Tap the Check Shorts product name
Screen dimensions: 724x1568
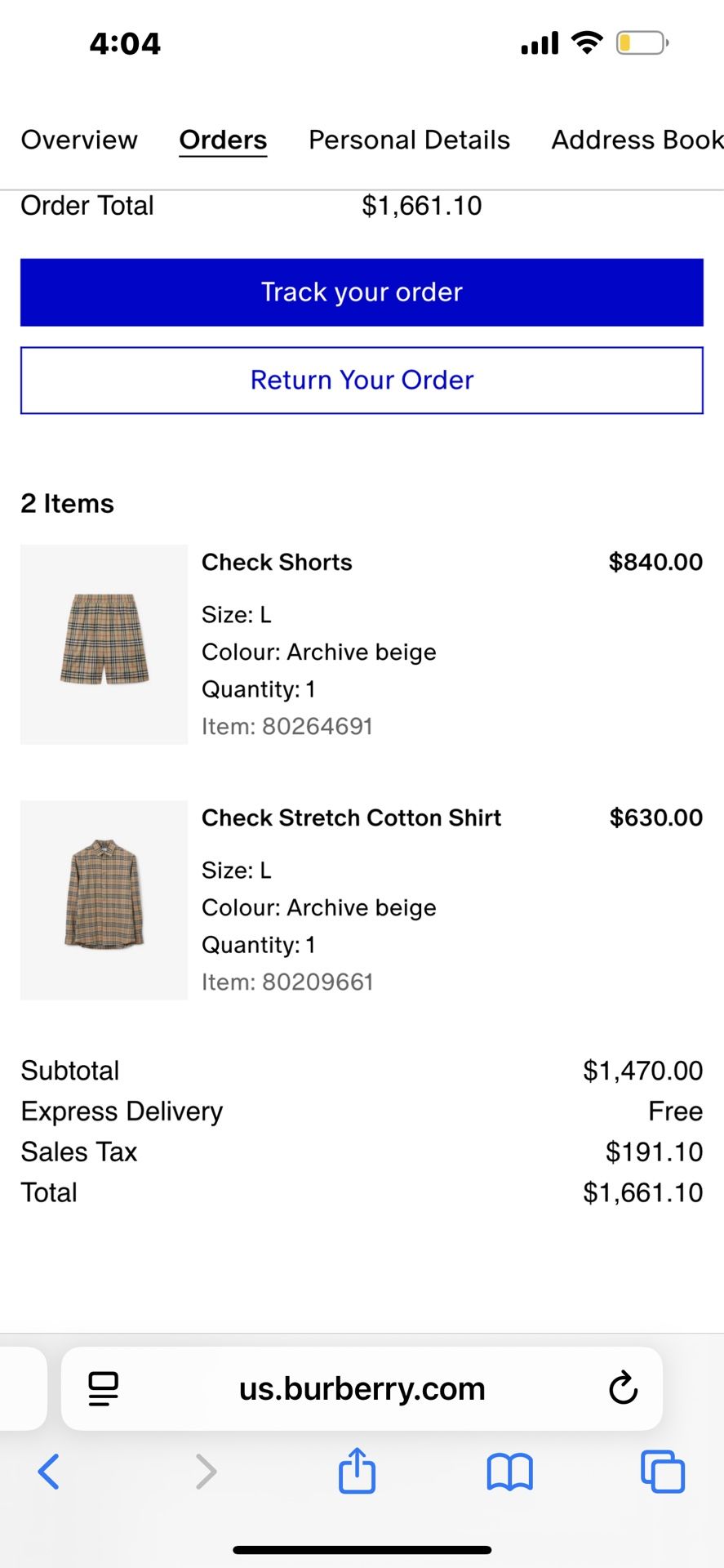point(277,561)
